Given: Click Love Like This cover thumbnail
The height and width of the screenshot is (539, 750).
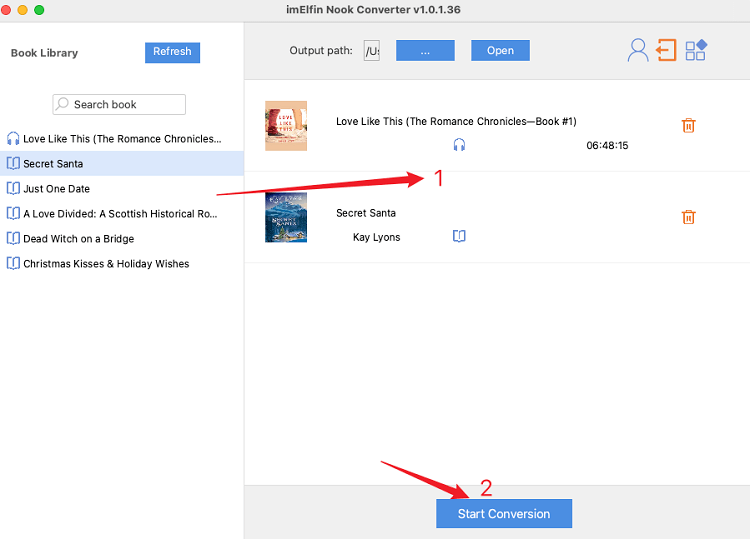Looking at the screenshot, I should (286, 126).
